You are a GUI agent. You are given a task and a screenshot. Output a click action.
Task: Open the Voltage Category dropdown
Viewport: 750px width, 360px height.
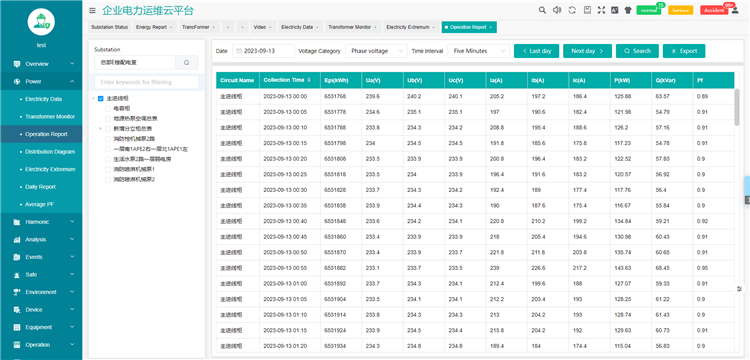[x=376, y=51]
